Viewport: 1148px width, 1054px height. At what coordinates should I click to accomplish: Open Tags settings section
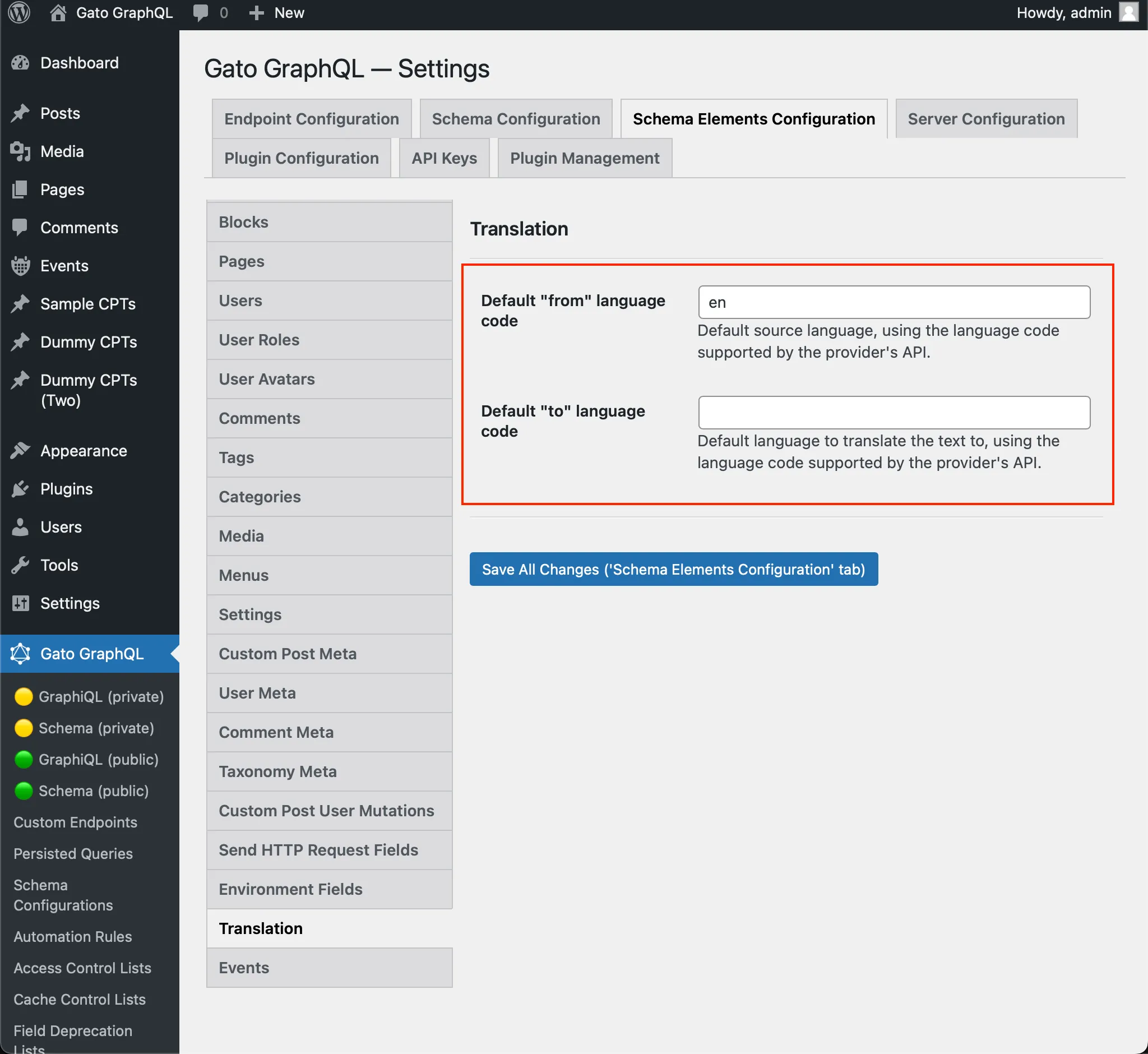tap(330, 457)
